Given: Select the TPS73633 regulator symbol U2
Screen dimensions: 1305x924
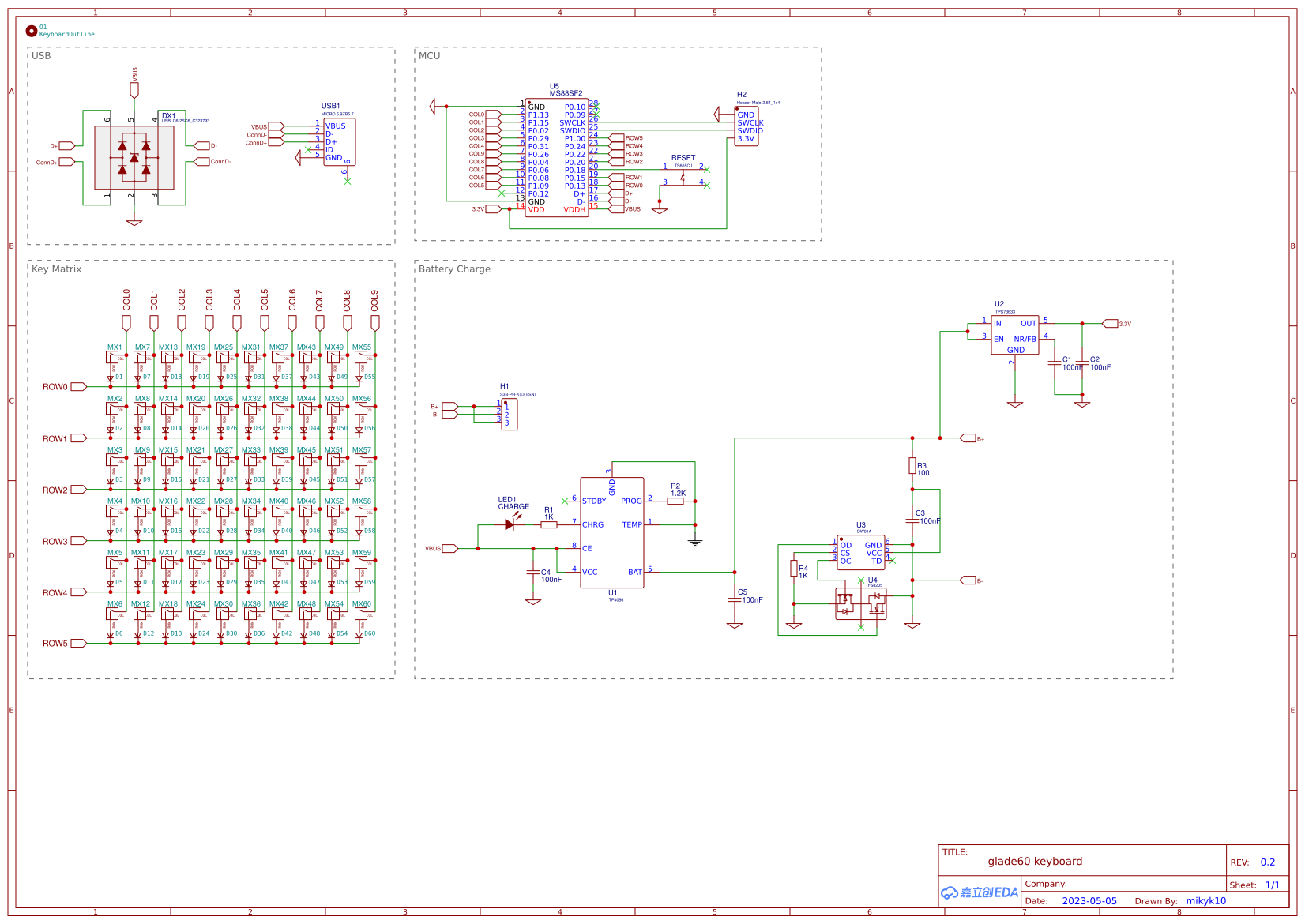Looking at the screenshot, I should (1015, 336).
